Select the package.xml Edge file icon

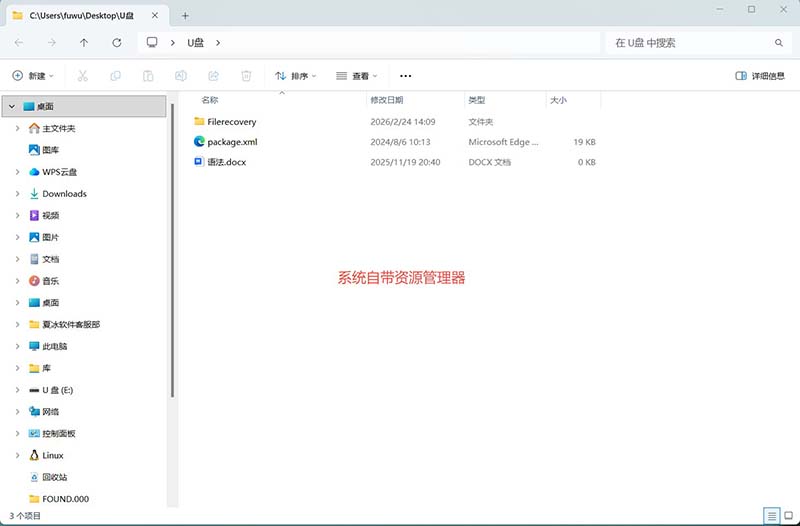(x=199, y=141)
